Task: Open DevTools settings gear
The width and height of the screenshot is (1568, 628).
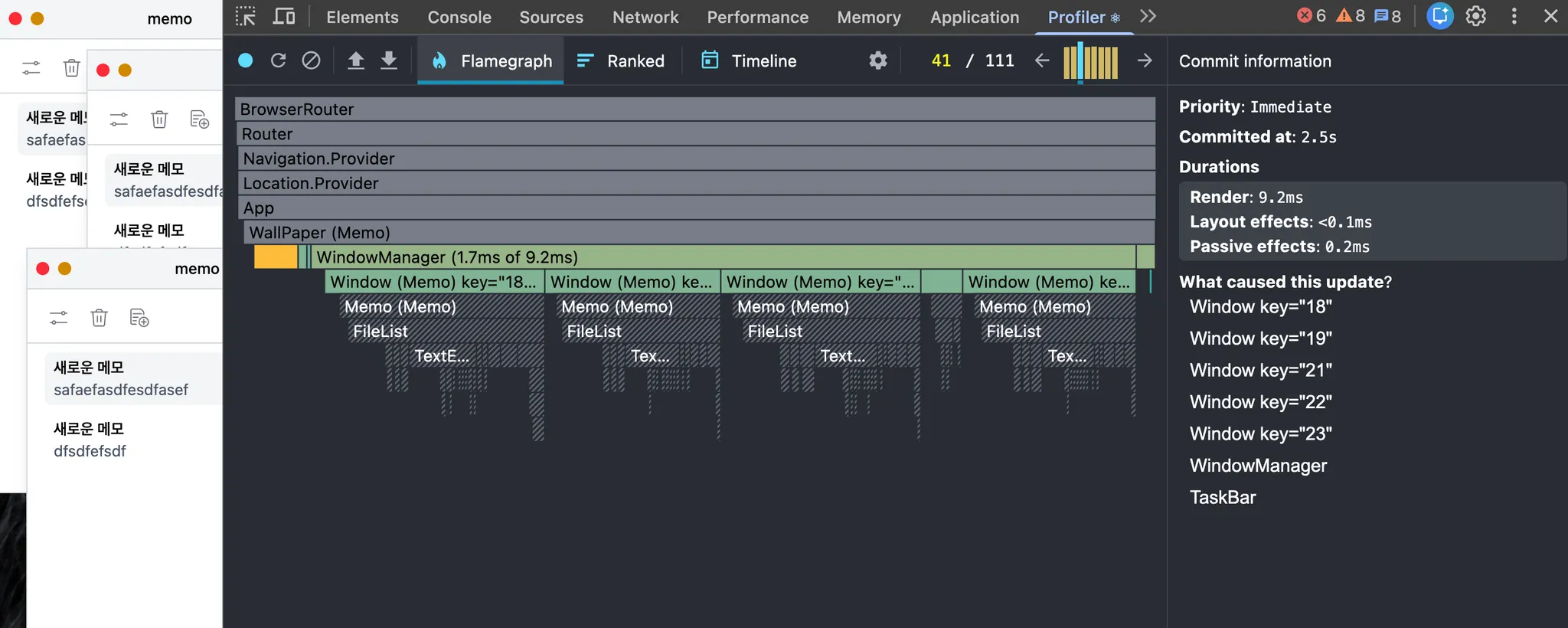Action: pyautogui.click(x=1475, y=16)
